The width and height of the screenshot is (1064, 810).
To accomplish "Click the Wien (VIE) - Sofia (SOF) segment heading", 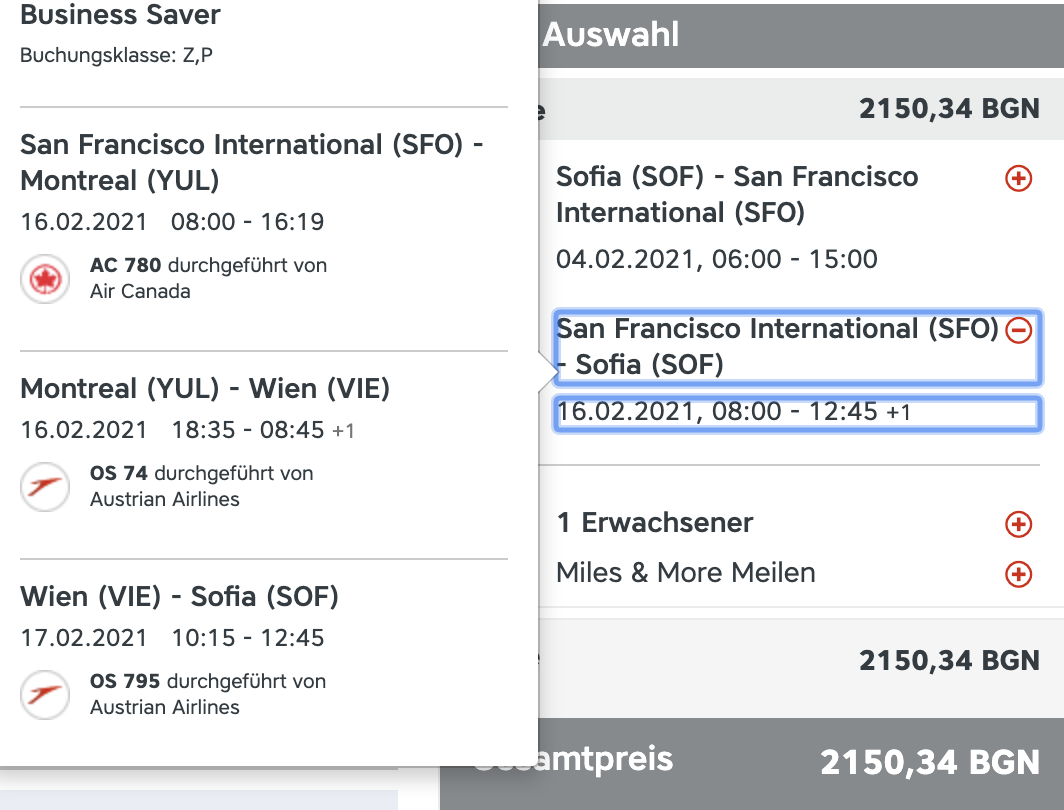I will pos(179,596).
